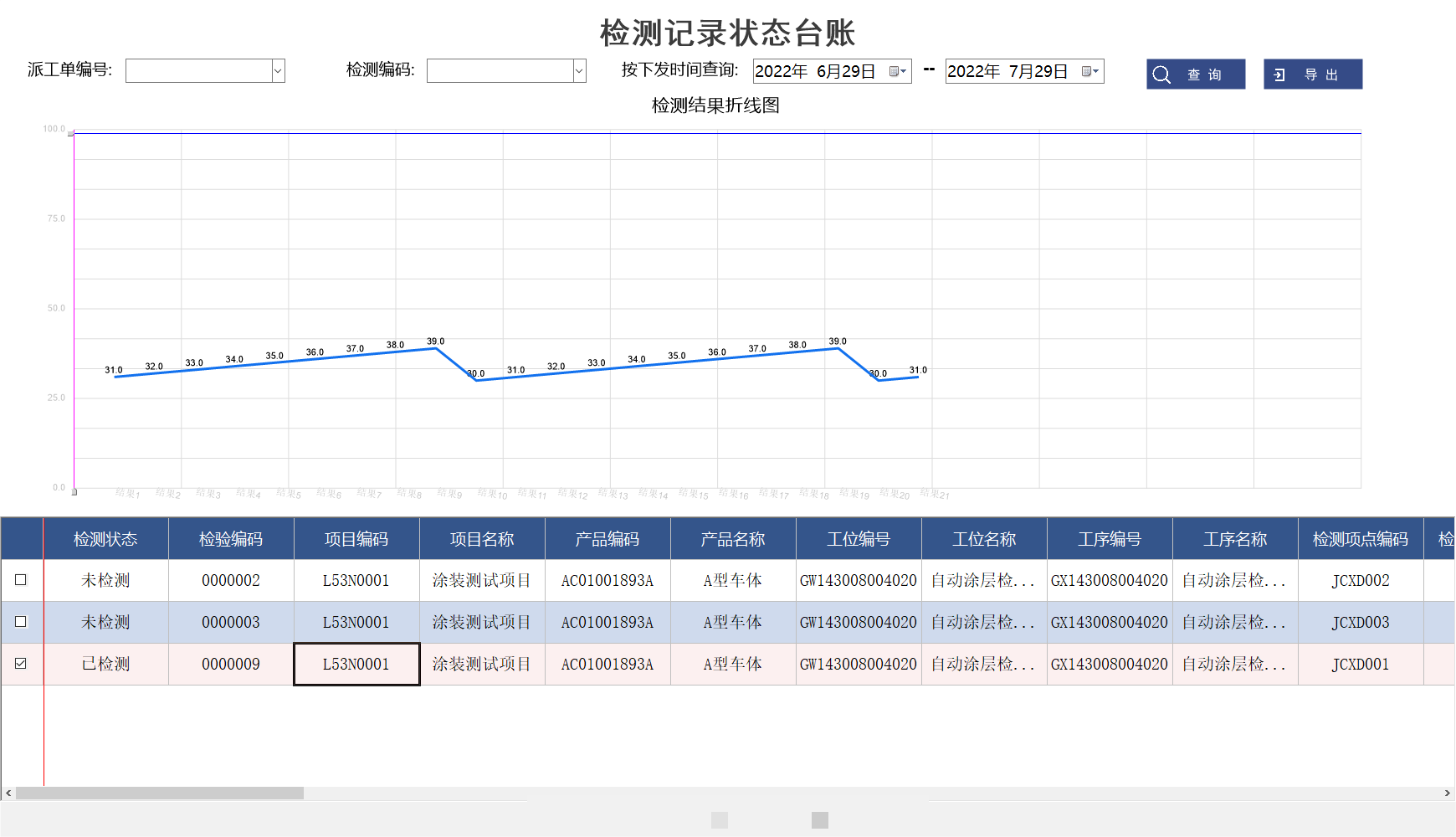Viewport: 1456px width, 837px height.
Task: Select 未检测 status cell in row 0000003
Action: 105,622
